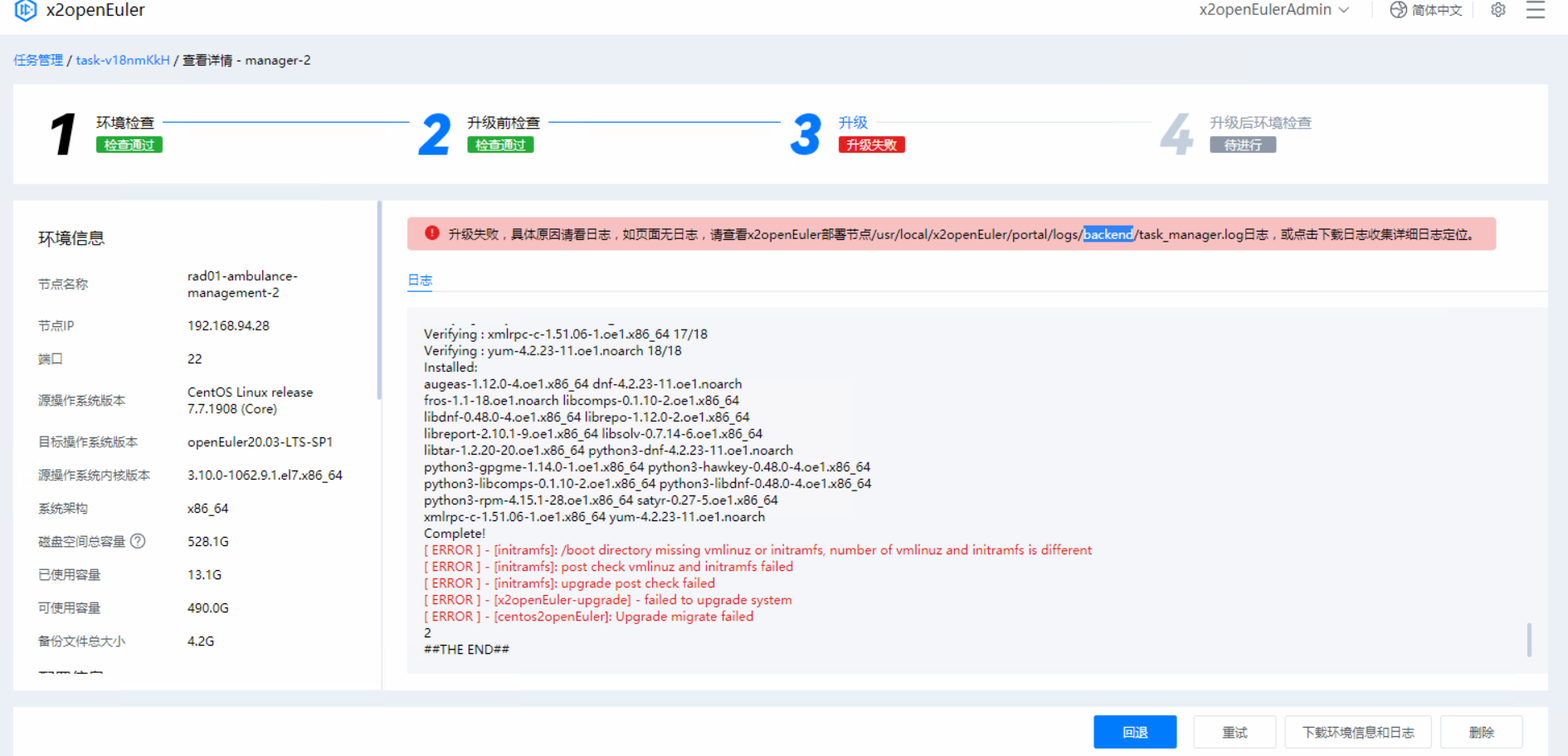1568x756 pixels.
Task: Click the red error alert icon
Action: (x=431, y=233)
